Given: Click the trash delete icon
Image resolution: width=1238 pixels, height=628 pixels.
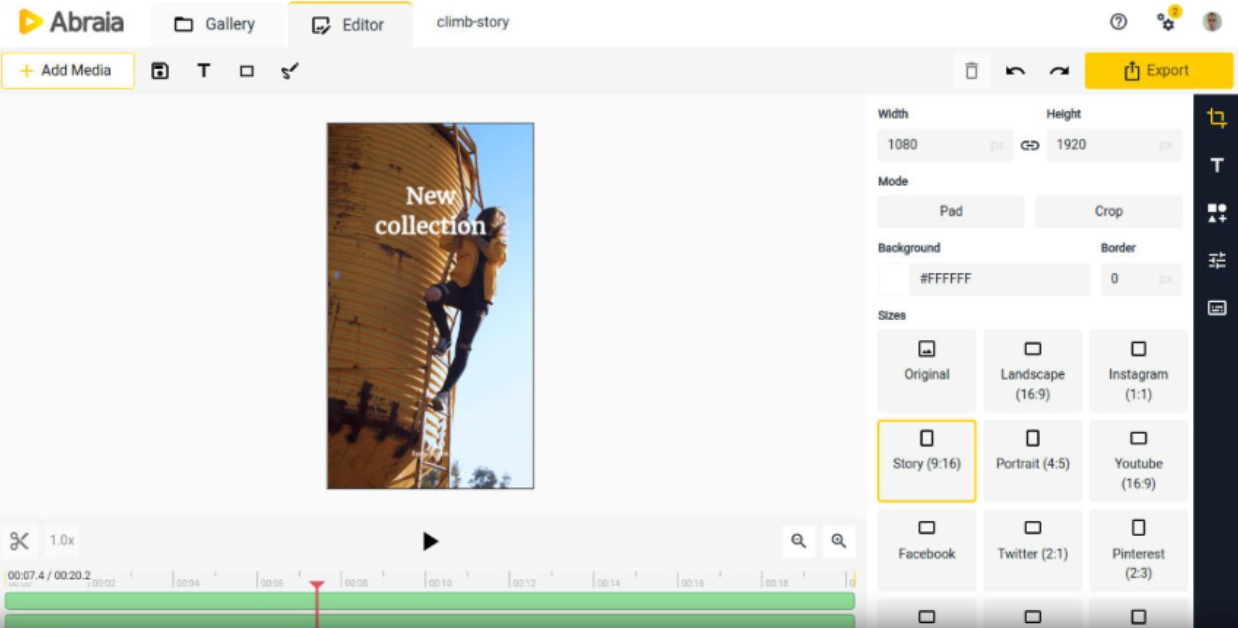Looking at the screenshot, I should (x=971, y=71).
